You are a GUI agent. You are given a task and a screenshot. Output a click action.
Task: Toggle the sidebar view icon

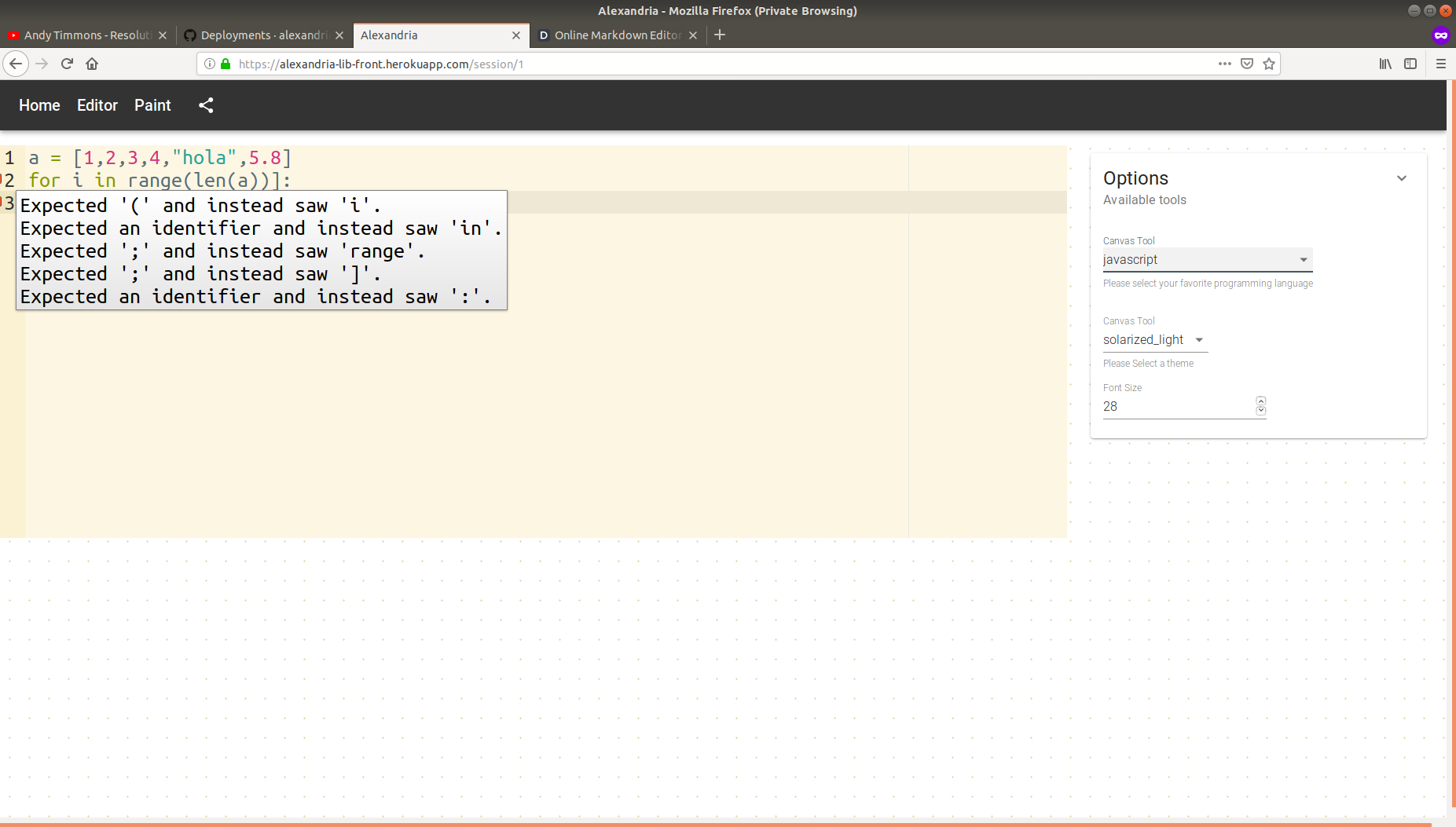point(1410,64)
